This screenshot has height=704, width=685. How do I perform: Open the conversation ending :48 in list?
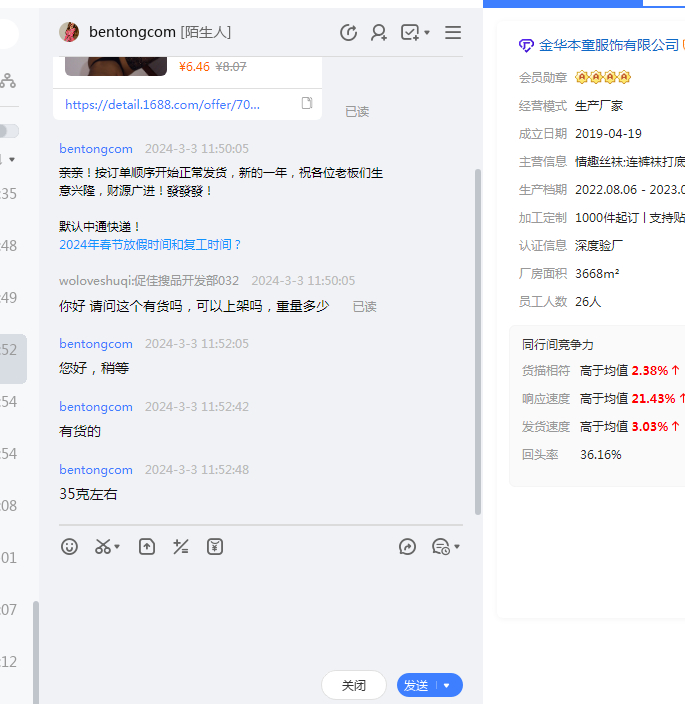pyautogui.click(x=12, y=246)
